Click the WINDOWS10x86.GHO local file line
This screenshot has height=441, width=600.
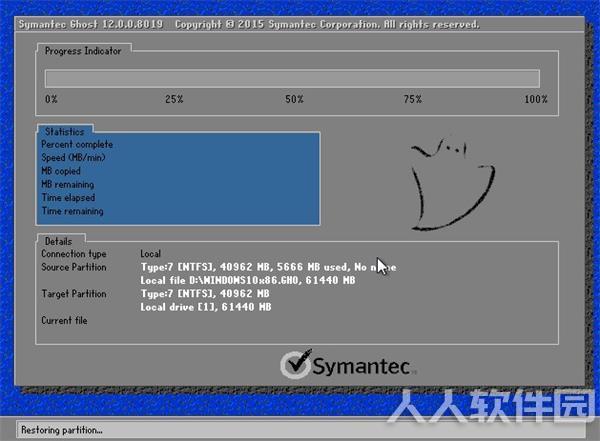click(x=248, y=281)
